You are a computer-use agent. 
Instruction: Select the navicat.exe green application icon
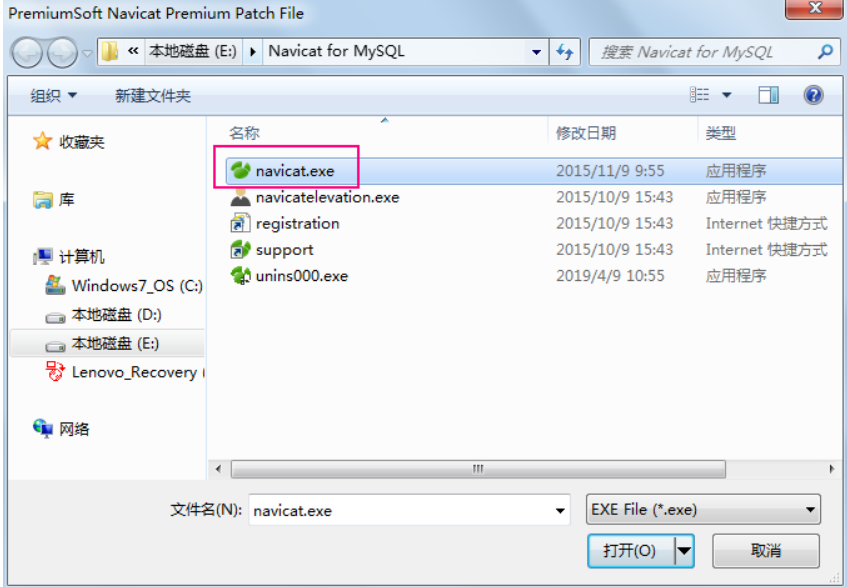click(240, 171)
